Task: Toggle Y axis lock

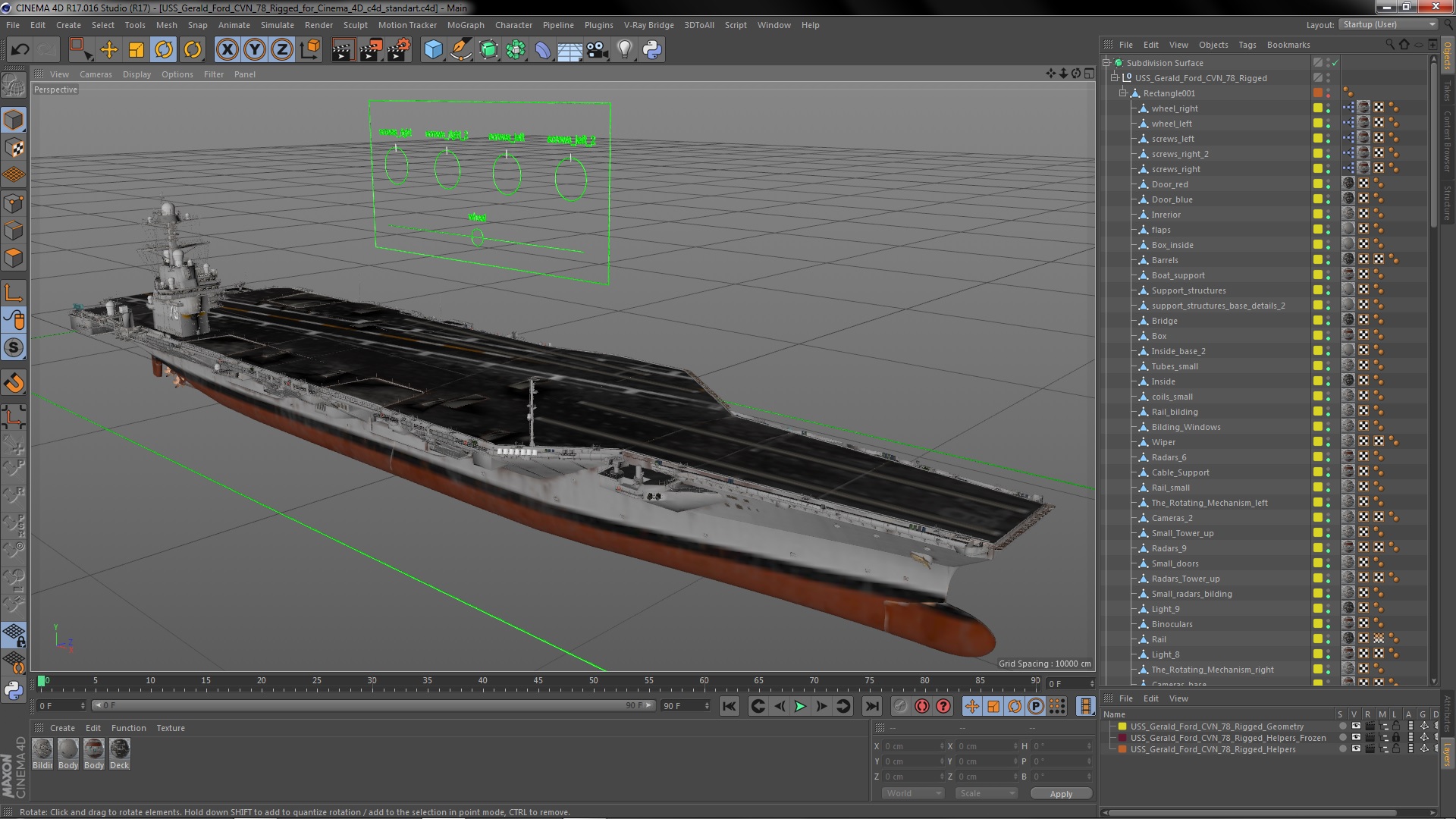Action: [255, 50]
